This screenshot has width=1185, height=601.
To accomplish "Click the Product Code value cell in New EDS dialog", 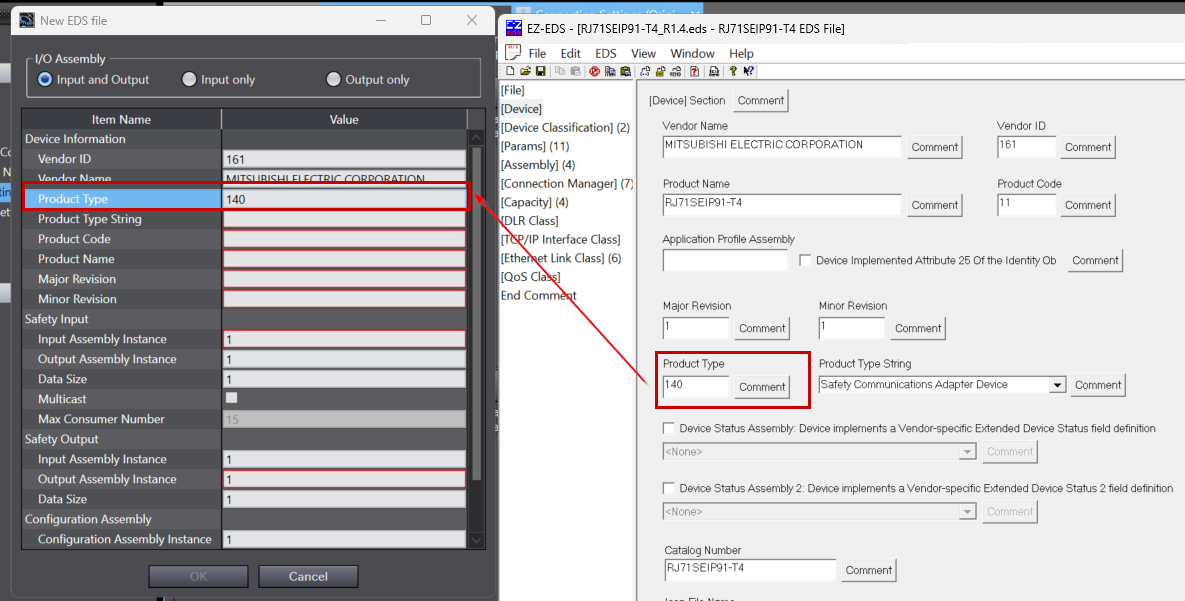I will coord(345,239).
